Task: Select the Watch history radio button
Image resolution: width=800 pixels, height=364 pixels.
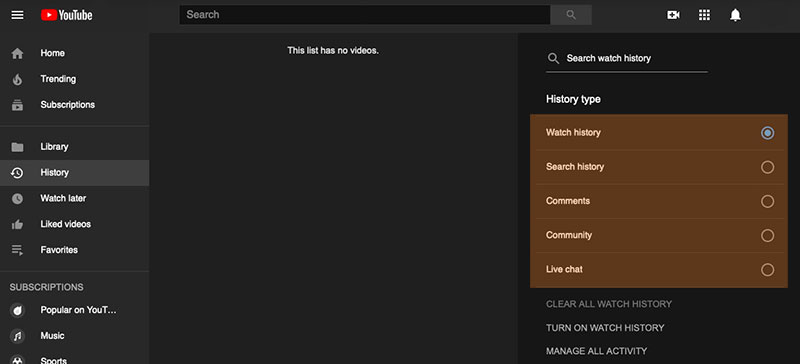Action: pyautogui.click(x=767, y=133)
